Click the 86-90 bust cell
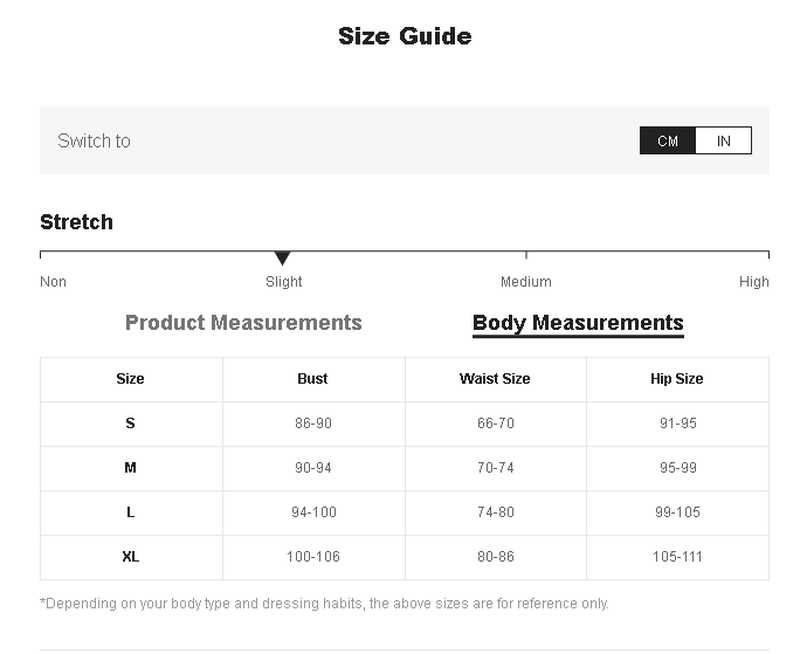This screenshot has width=800, height=654. click(313, 423)
